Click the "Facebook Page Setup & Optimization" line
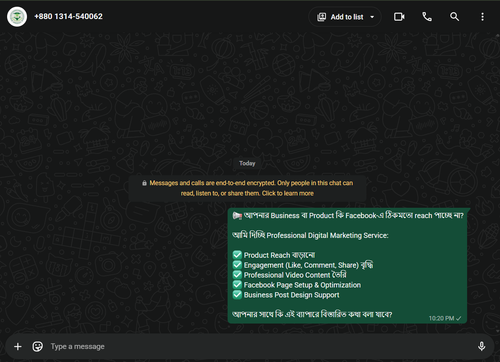 click(297, 285)
